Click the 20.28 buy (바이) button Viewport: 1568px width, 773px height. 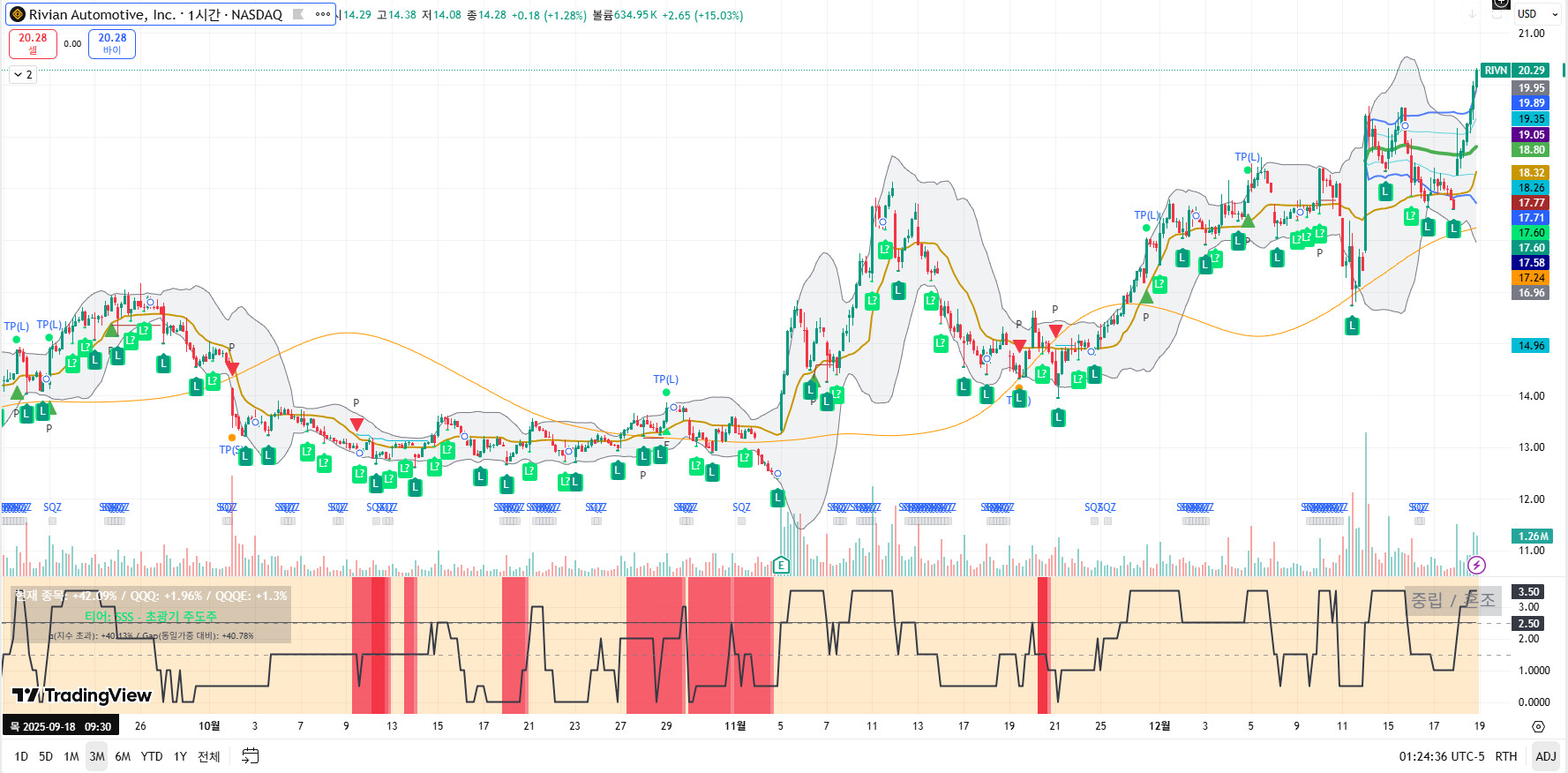112,43
